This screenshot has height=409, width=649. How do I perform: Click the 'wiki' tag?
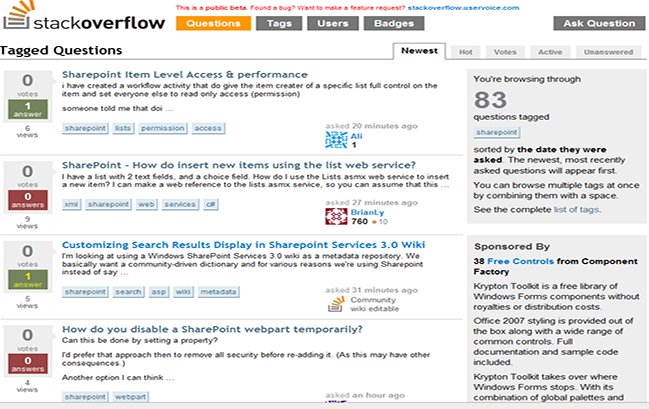[x=183, y=292]
